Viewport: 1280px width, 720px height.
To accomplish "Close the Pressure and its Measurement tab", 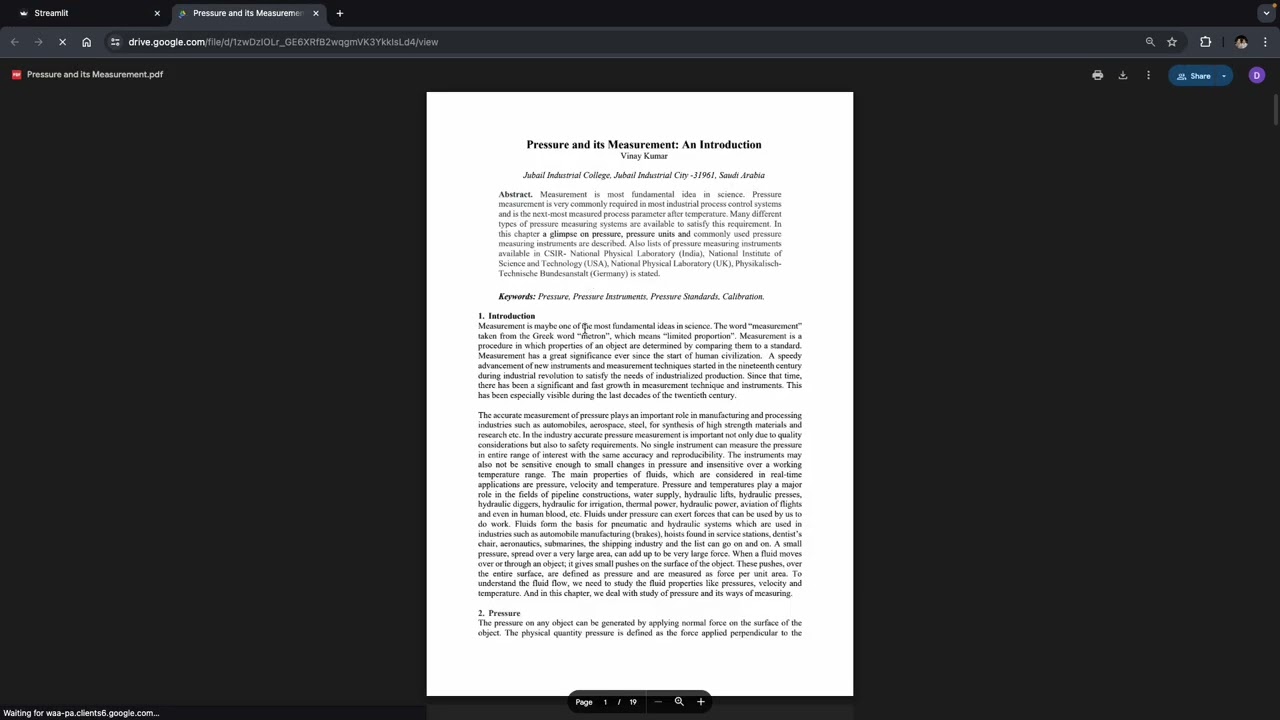I will (316, 13).
